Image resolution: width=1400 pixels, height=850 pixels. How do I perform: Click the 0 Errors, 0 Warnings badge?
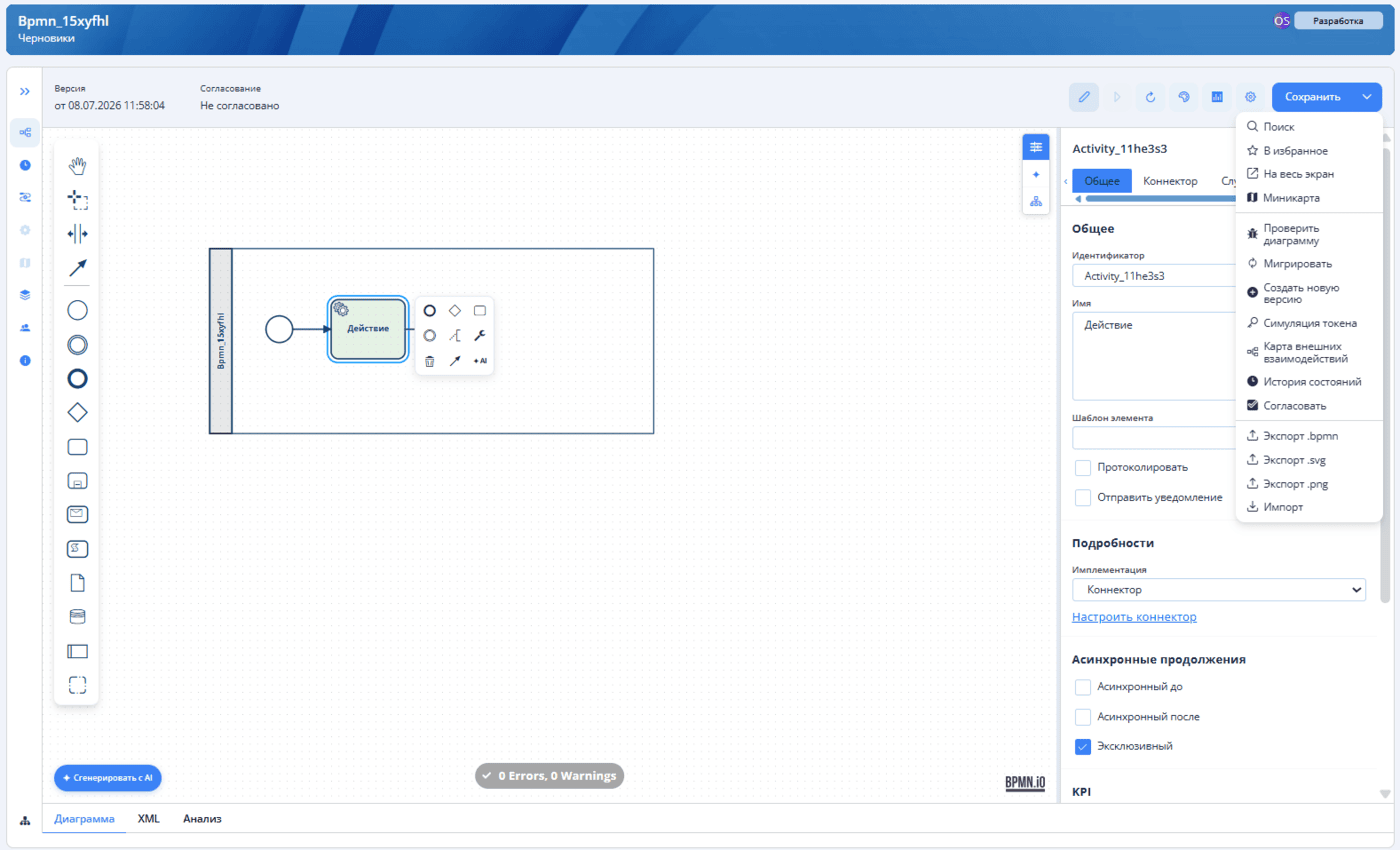tap(548, 776)
